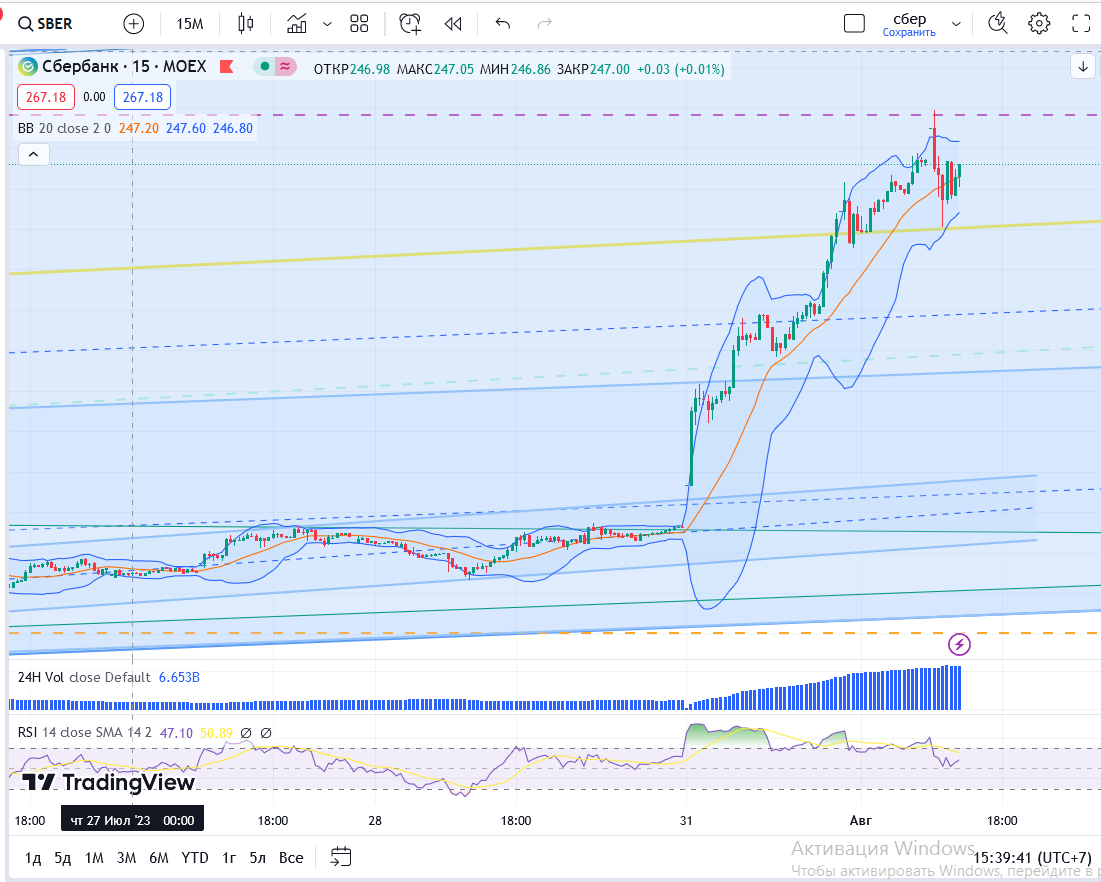This screenshot has height=882, width=1101.
Task: Click the blue buy price 267.18
Action: point(143,97)
